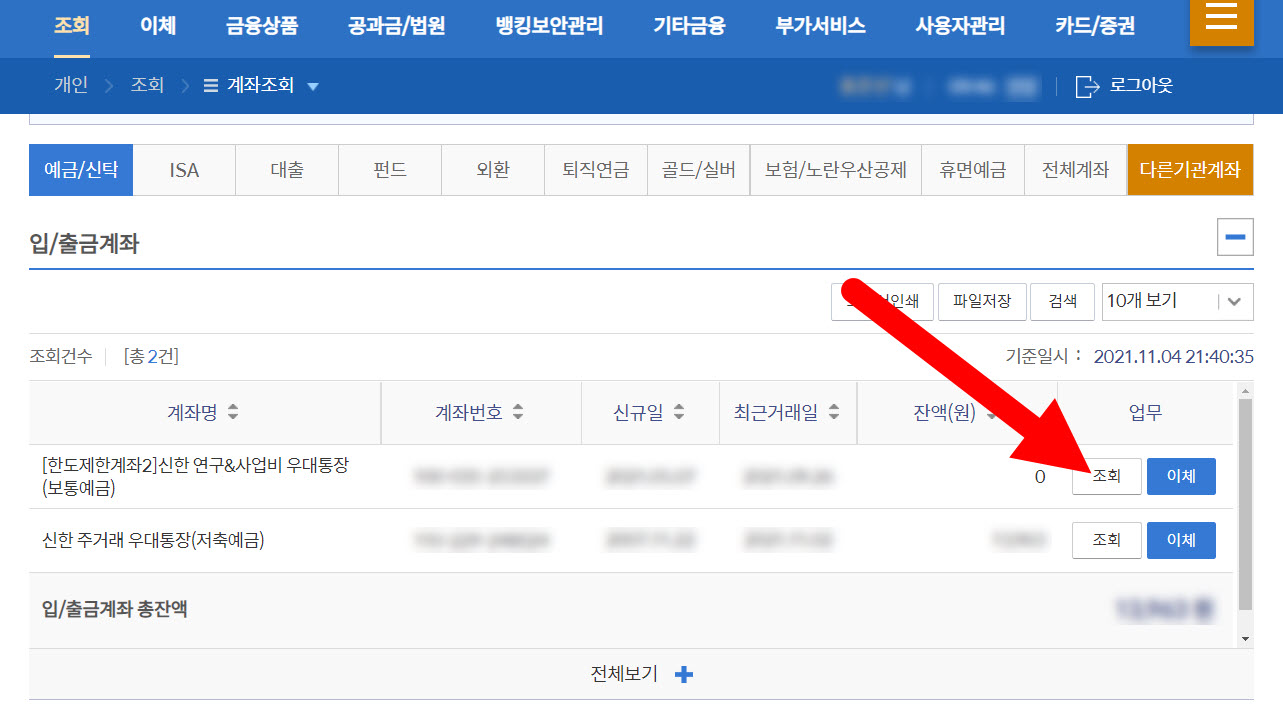Viewport: 1283px width, 704px height.
Task: Click the 업무 column header
Action: (x=1146, y=412)
